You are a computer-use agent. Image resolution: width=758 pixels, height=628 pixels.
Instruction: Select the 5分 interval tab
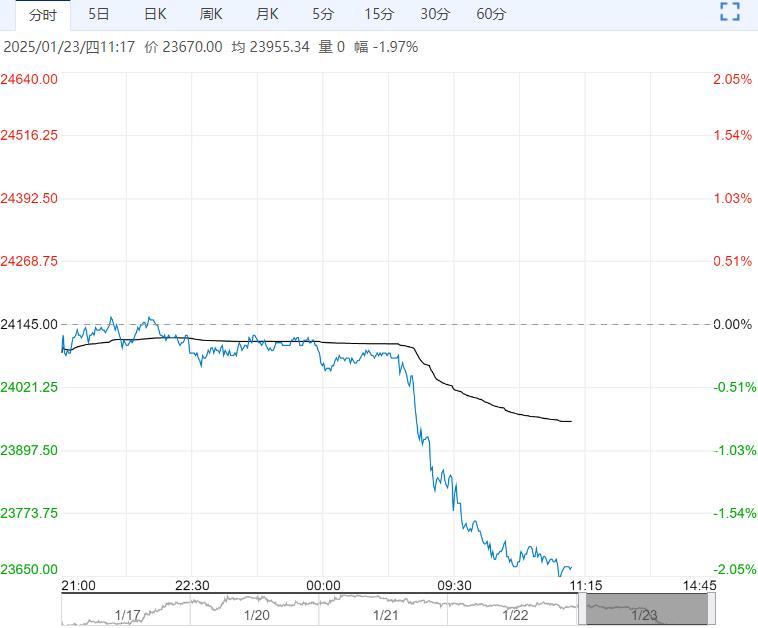(323, 14)
